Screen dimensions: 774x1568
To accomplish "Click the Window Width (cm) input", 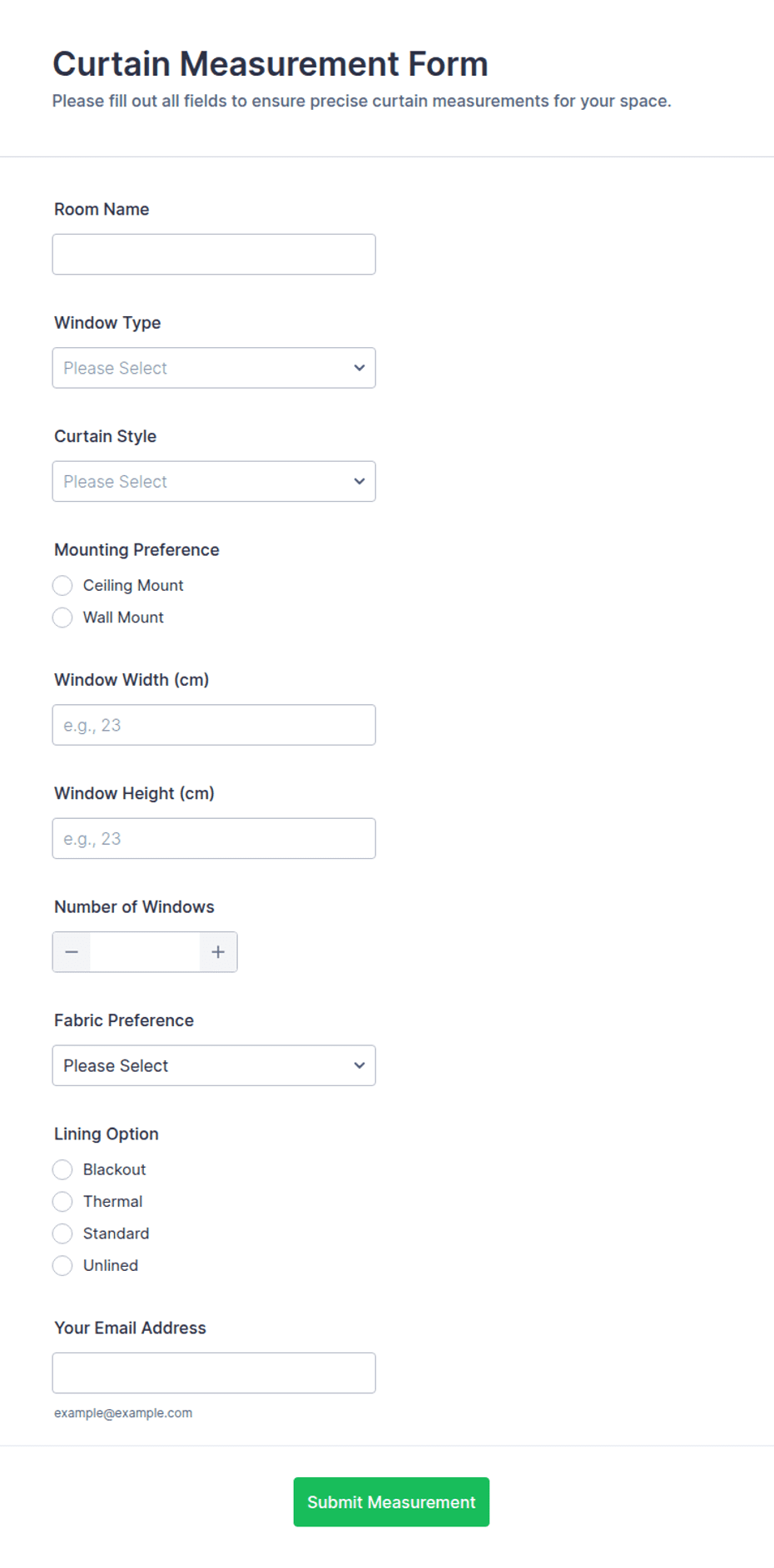I will [x=214, y=725].
